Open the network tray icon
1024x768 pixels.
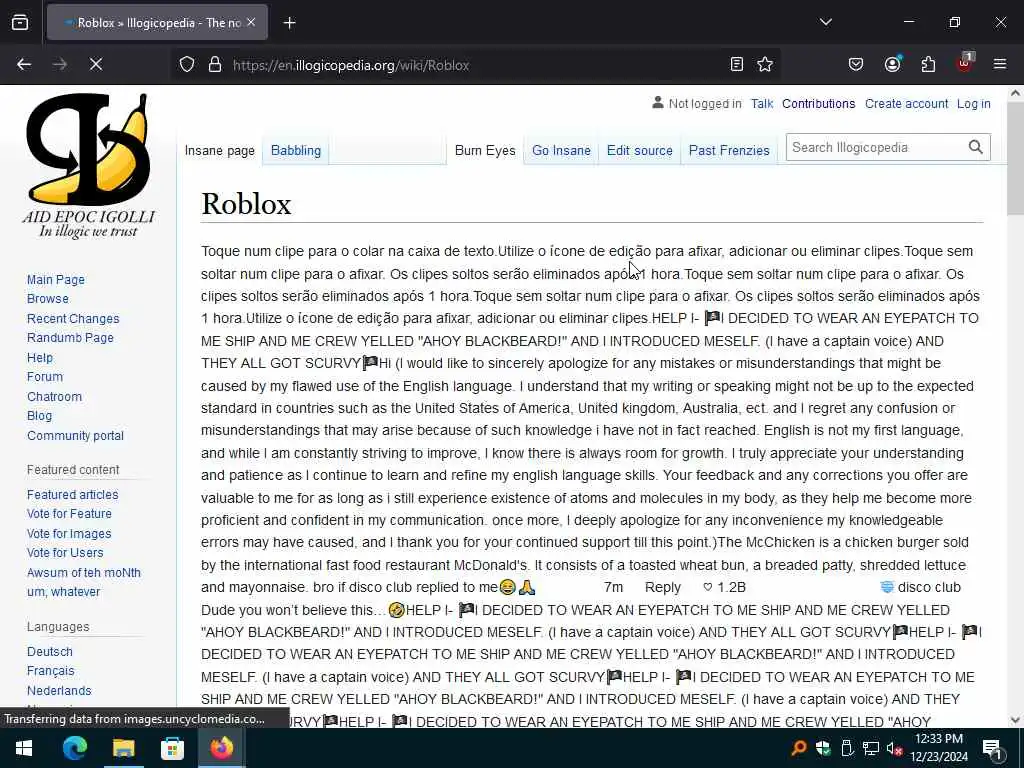pos(871,749)
